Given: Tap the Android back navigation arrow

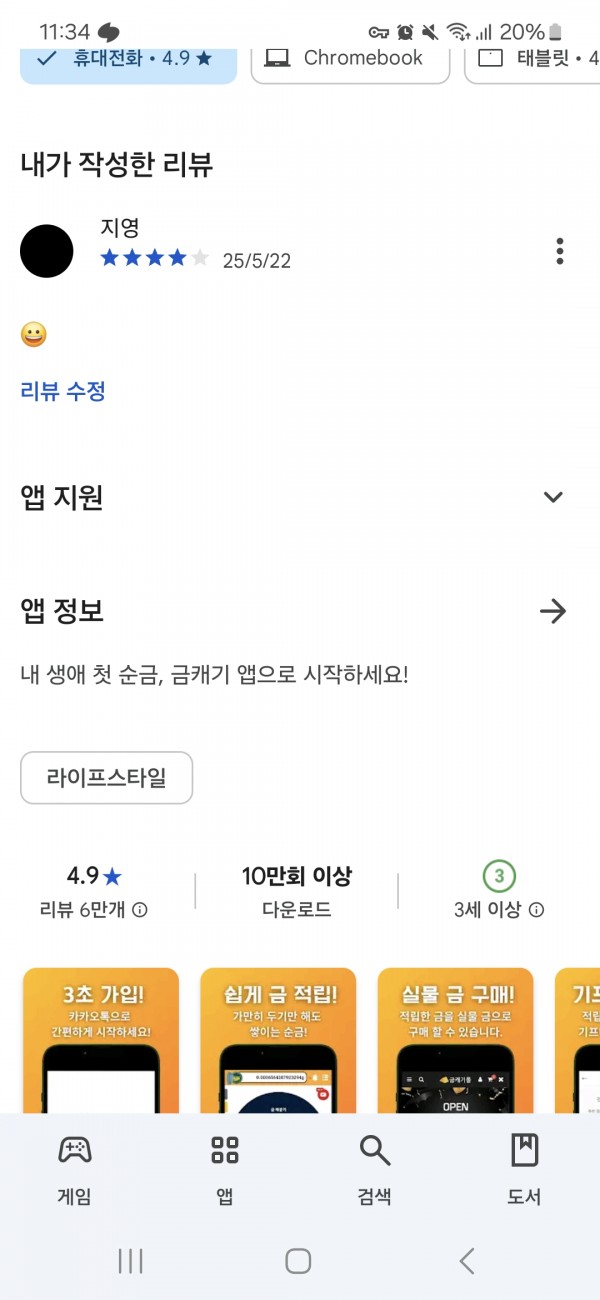Looking at the screenshot, I should point(467,1261).
